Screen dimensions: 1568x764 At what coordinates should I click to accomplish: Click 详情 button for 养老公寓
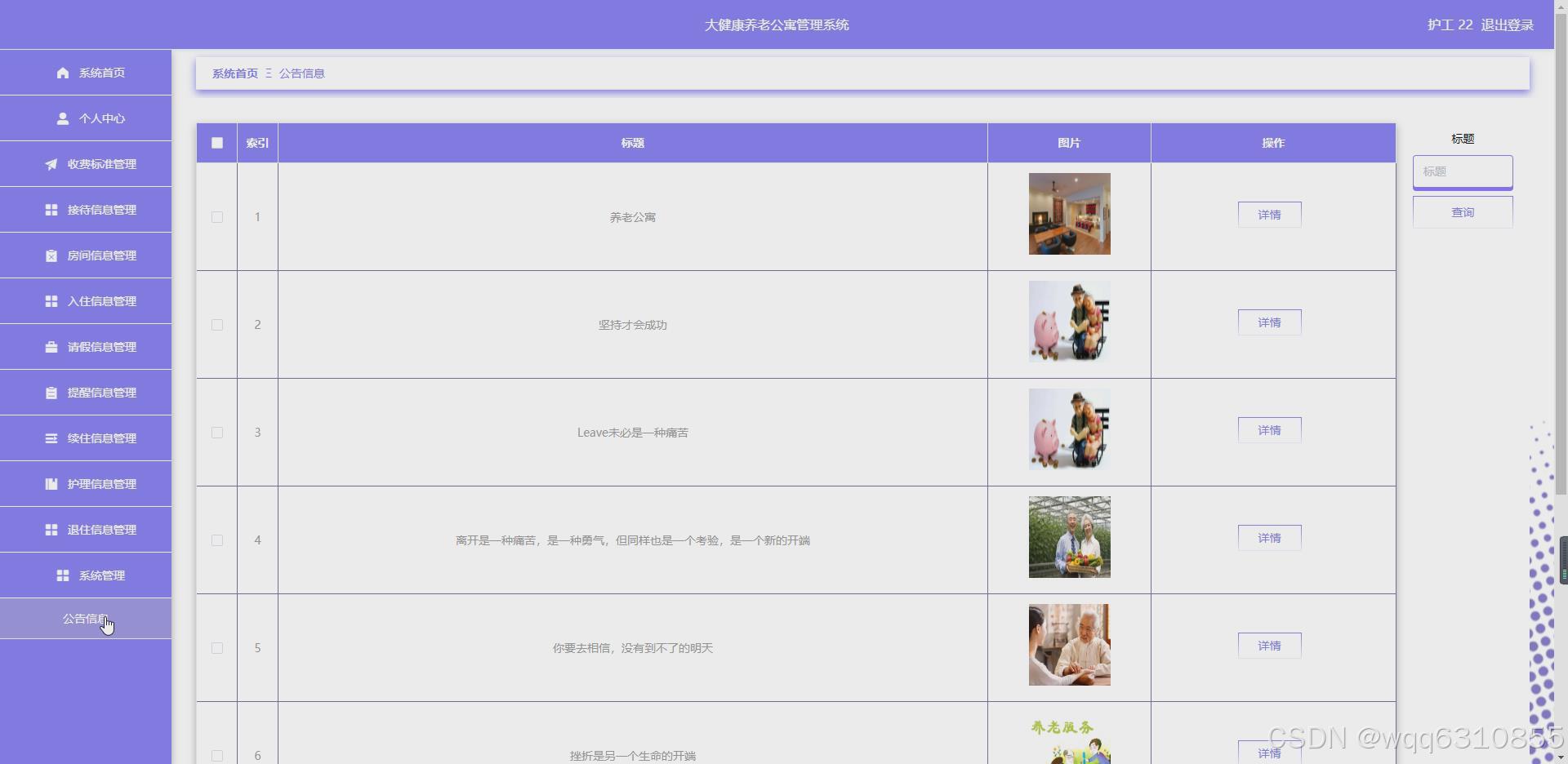click(x=1269, y=215)
